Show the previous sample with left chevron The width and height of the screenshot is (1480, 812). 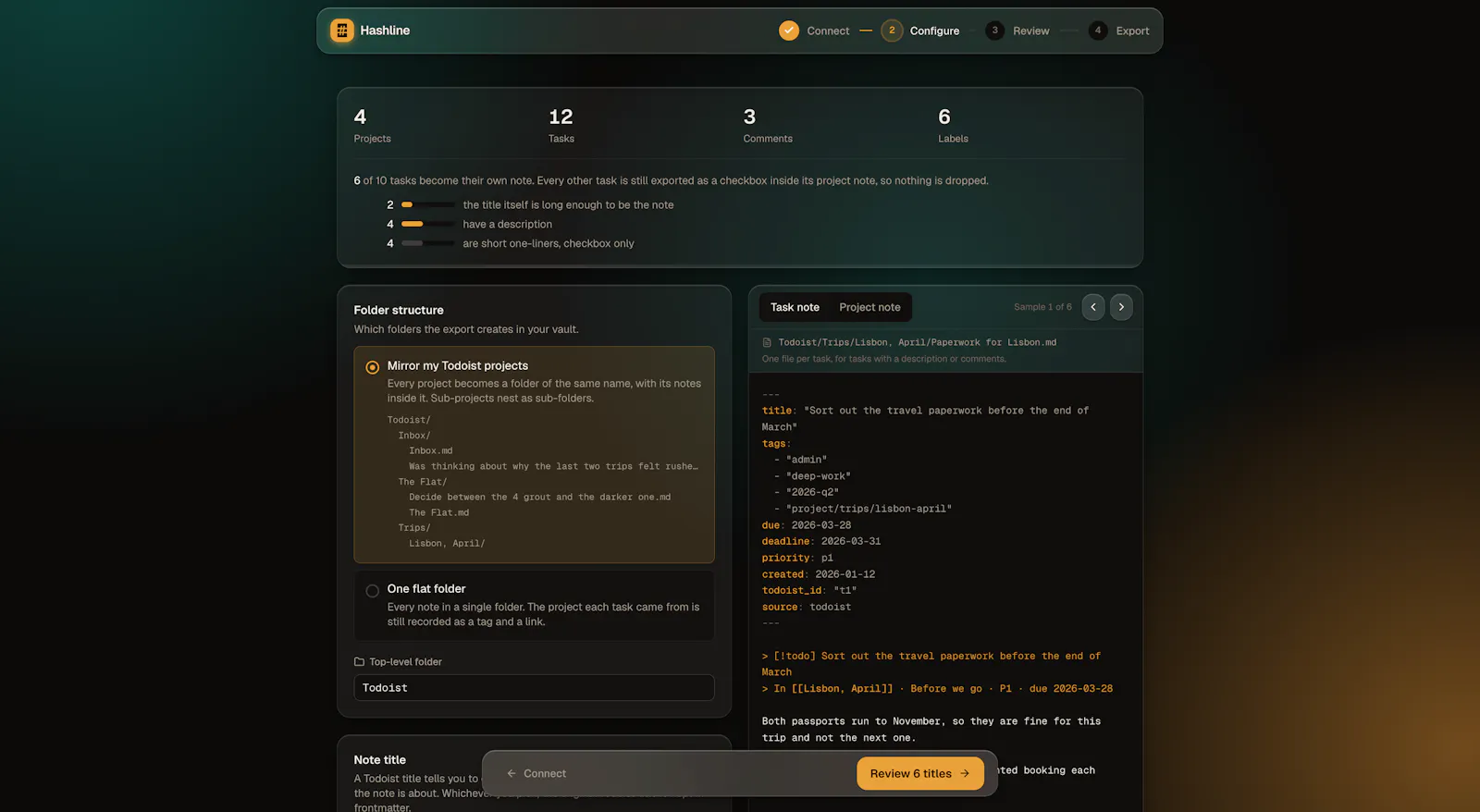click(x=1093, y=307)
